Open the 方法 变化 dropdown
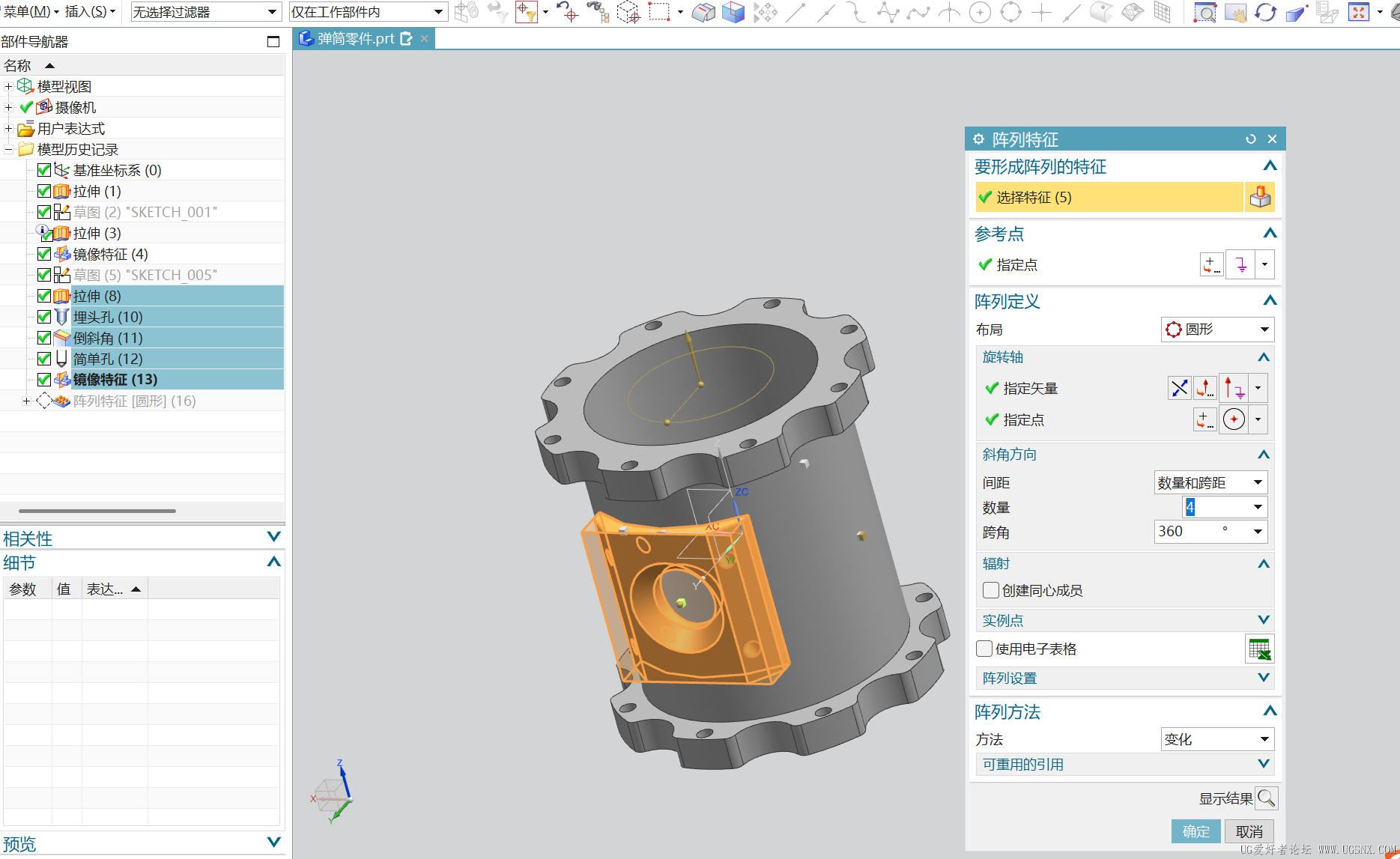Image resolution: width=1400 pixels, height=859 pixels. click(x=1217, y=739)
